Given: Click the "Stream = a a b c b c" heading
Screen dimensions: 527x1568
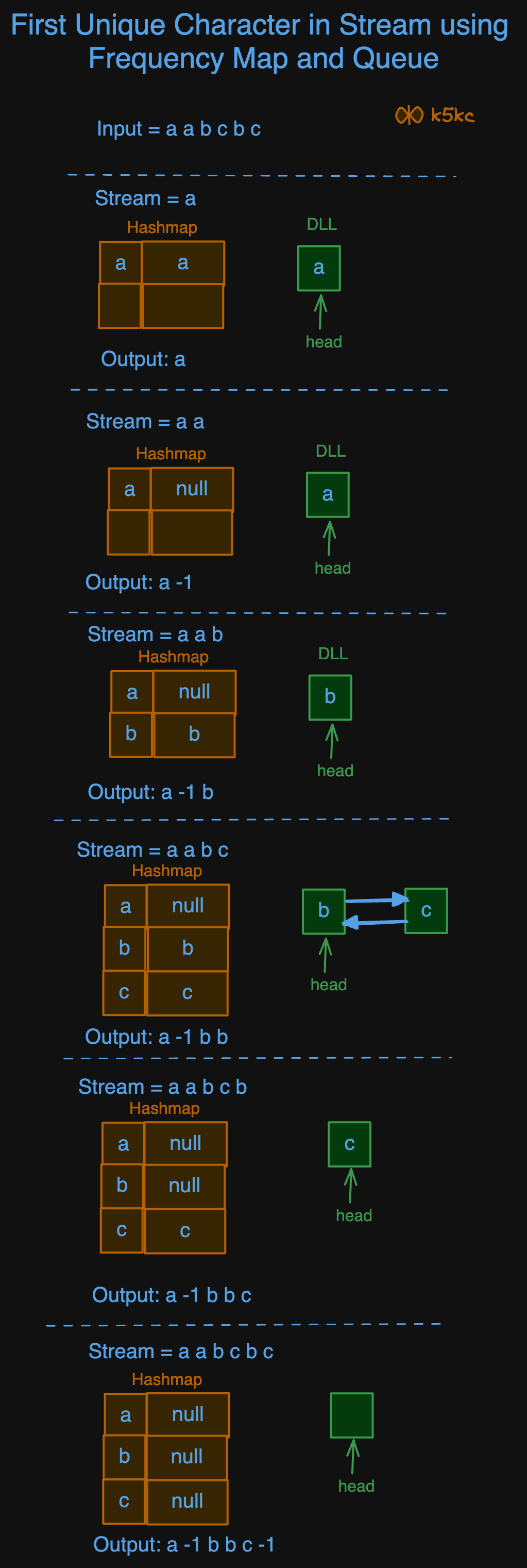Looking at the screenshot, I should 181,1350.
